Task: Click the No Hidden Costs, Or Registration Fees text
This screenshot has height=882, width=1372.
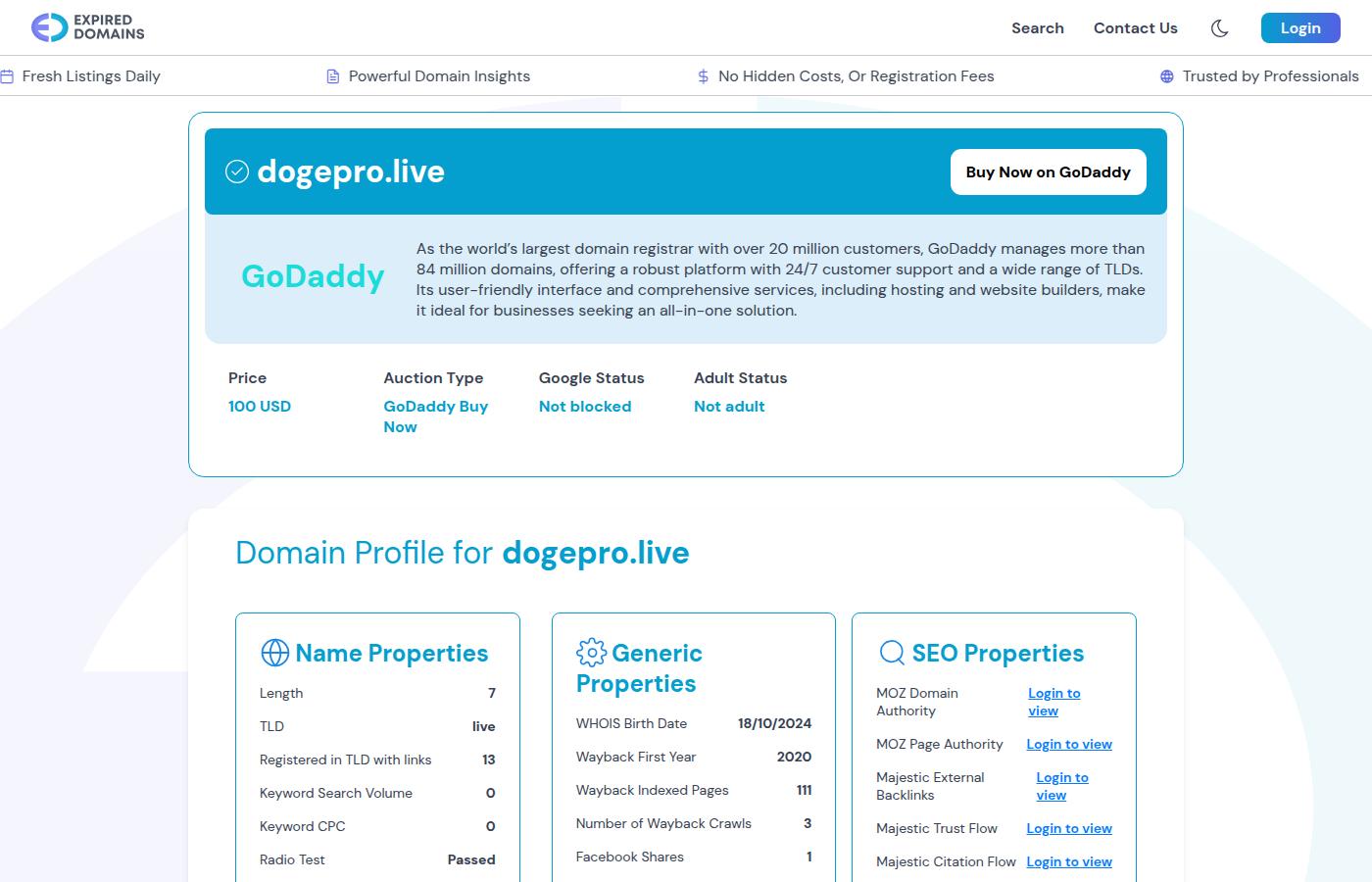Action: [x=856, y=76]
